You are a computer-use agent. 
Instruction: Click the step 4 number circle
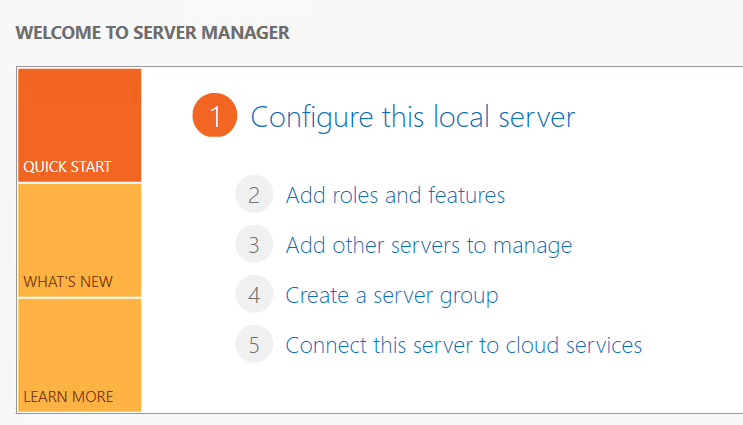[254, 294]
